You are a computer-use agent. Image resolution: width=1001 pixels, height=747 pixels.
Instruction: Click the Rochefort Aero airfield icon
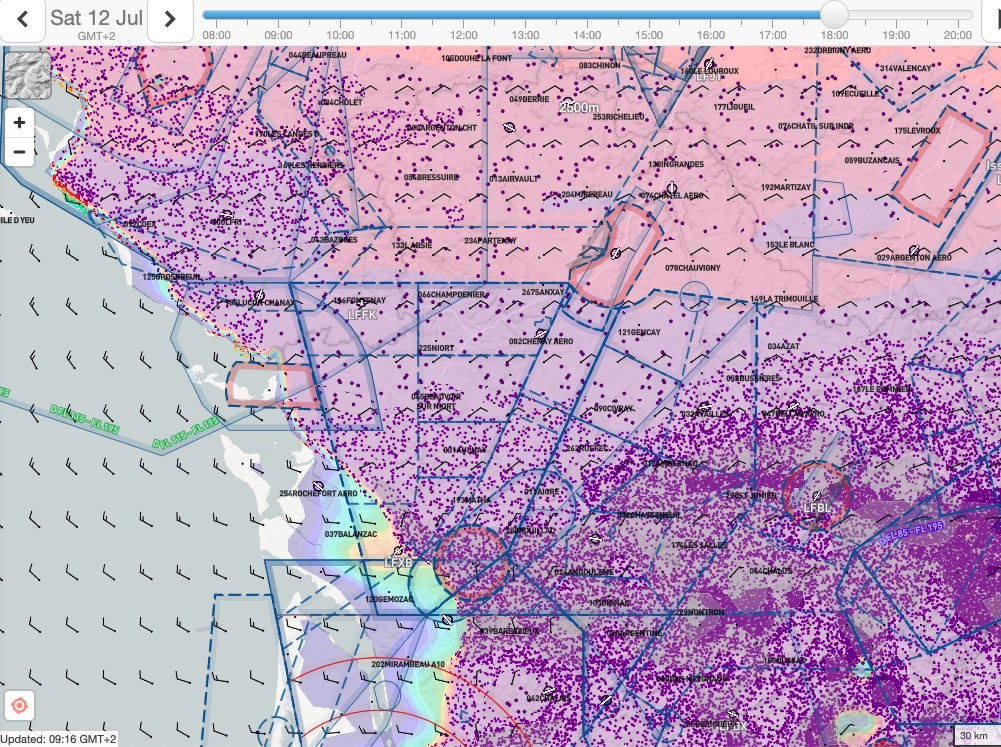click(x=318, y=493)
